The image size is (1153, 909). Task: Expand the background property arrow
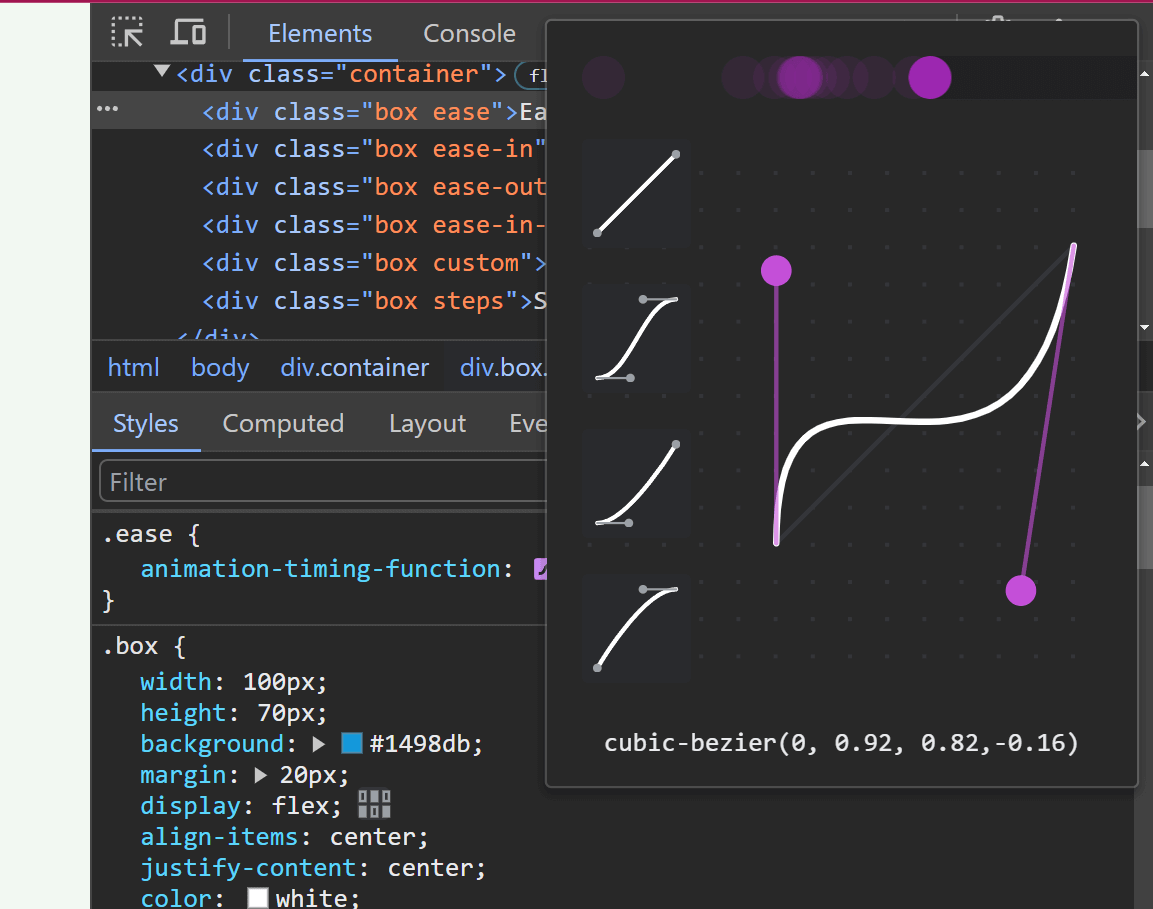320,743
